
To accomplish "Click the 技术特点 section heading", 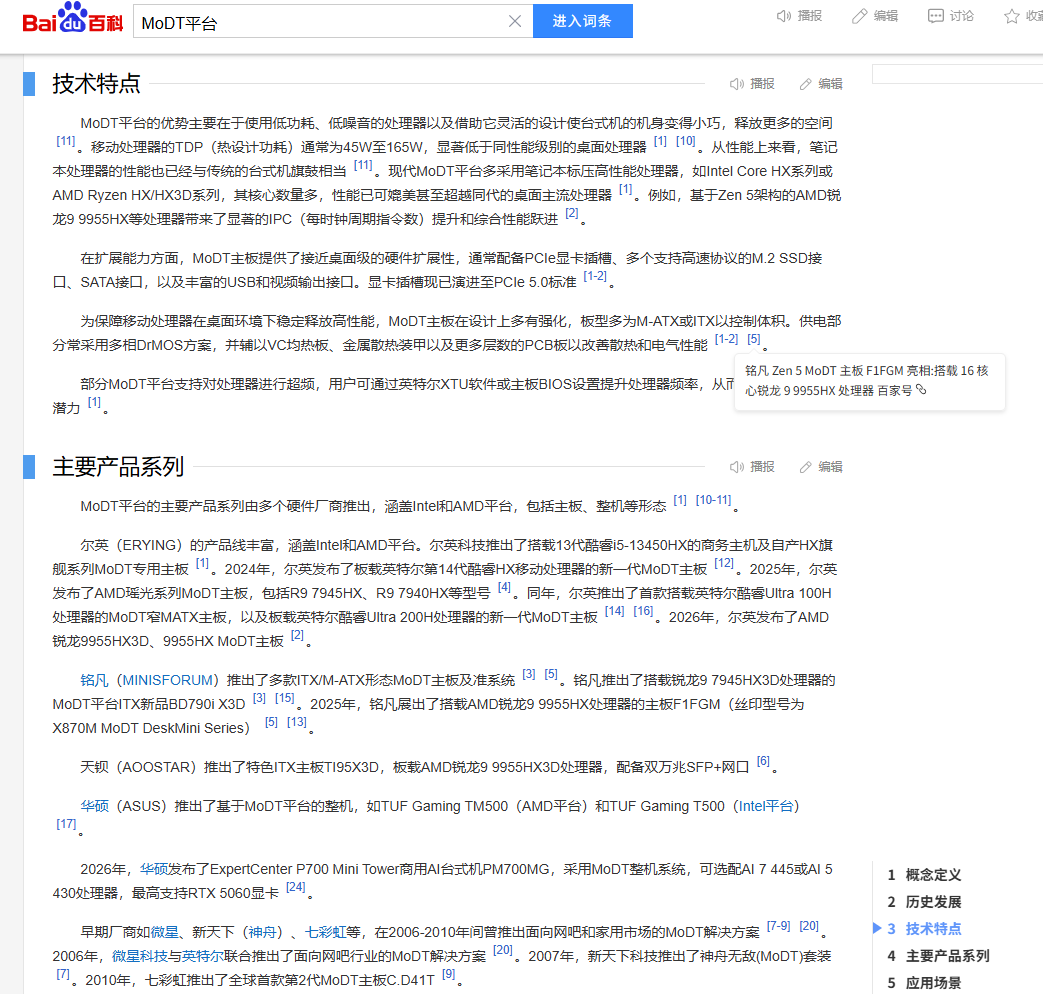I will 96,84.
